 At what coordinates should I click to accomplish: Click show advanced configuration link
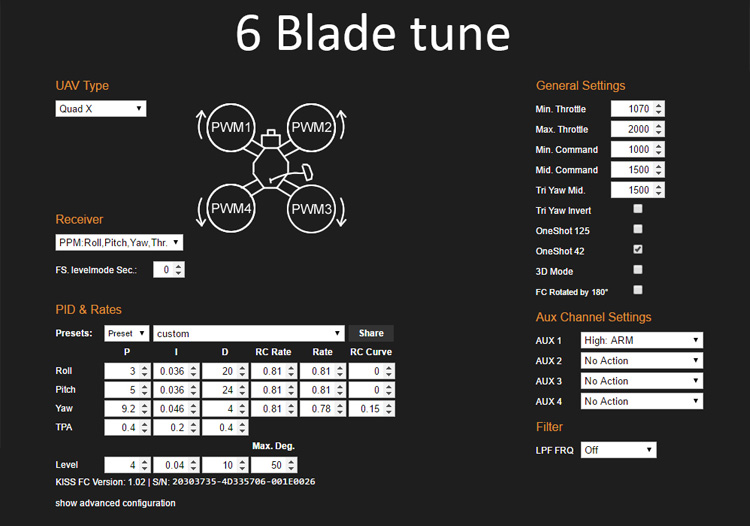[x=115, y=503]
